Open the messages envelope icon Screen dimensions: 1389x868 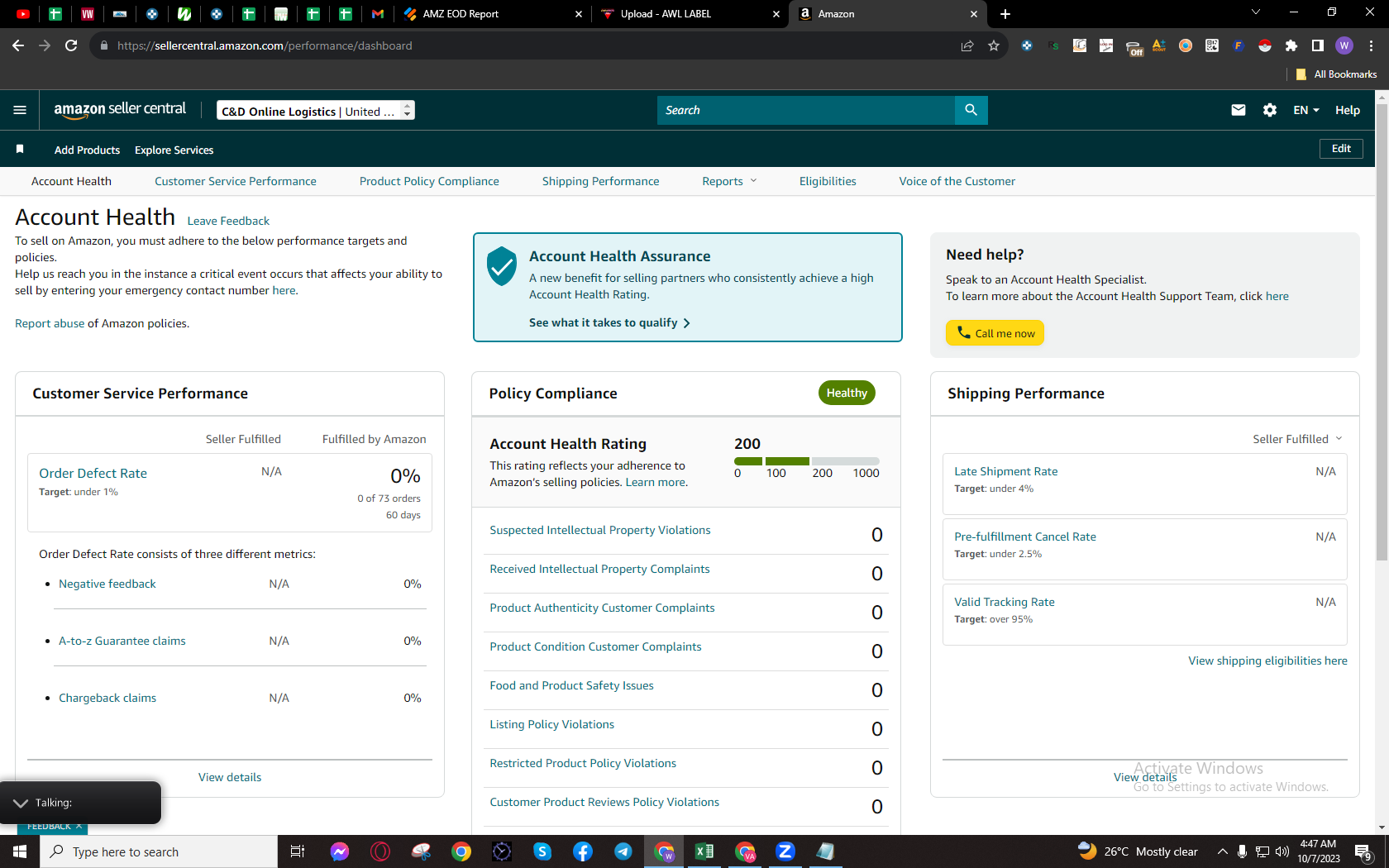coord(1238,110)
